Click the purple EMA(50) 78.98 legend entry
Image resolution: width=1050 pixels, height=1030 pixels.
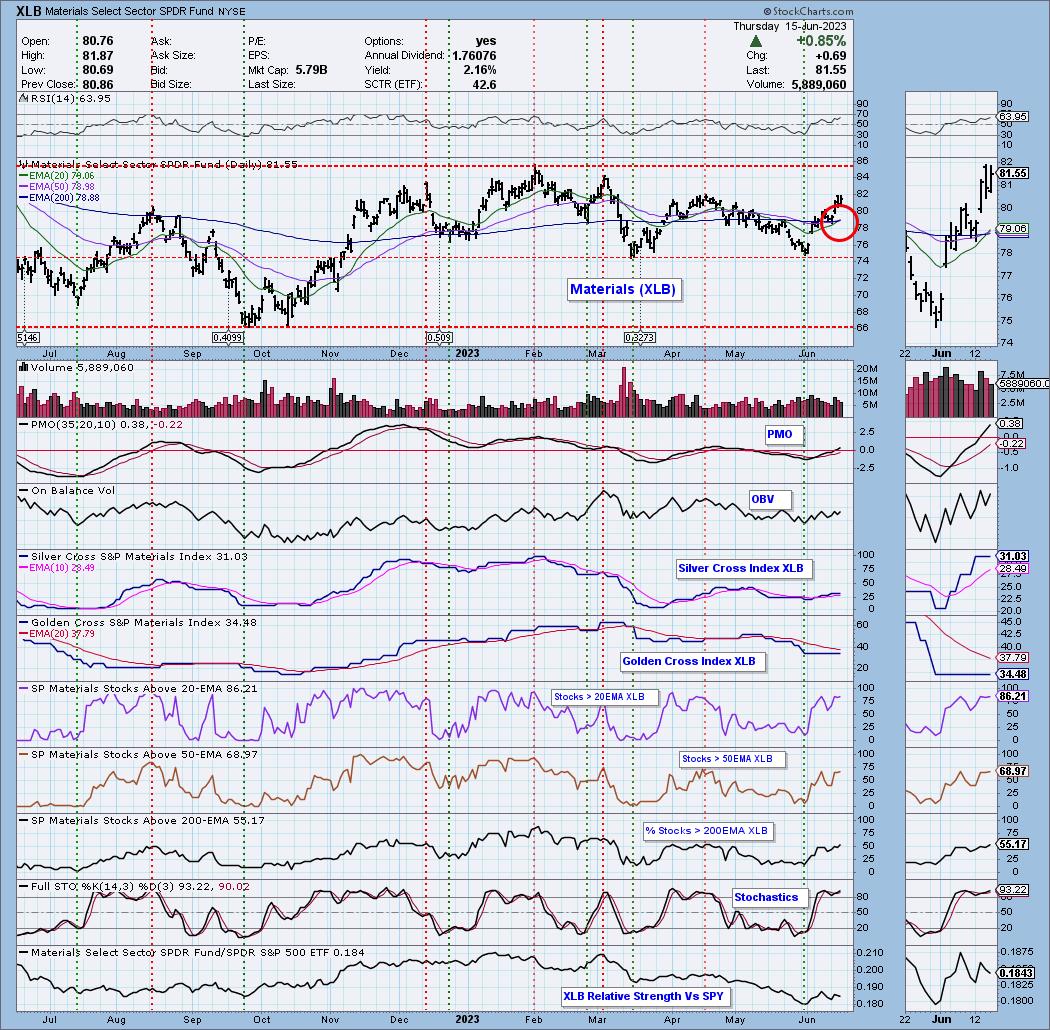[x=57, y=186]
